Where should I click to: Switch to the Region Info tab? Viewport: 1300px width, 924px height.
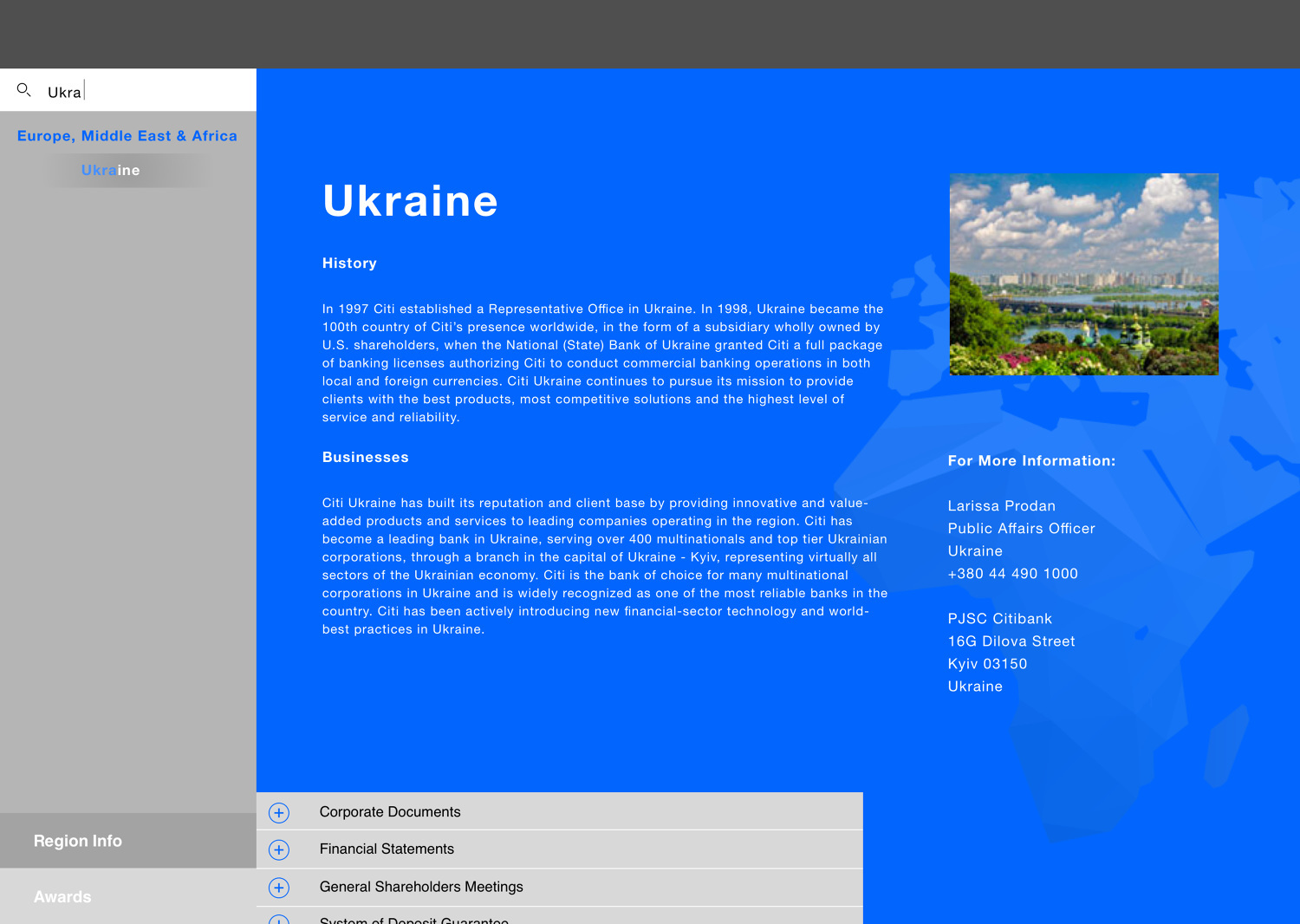coord(128,841)
